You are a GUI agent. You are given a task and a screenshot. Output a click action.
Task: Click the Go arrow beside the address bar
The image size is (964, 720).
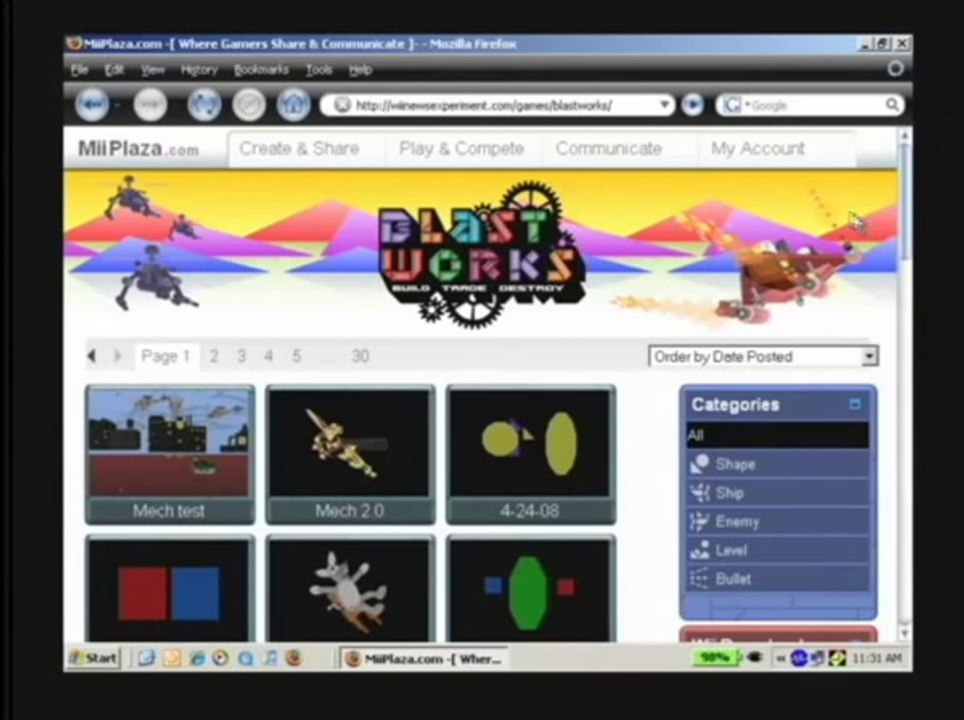tap(693, 105)
